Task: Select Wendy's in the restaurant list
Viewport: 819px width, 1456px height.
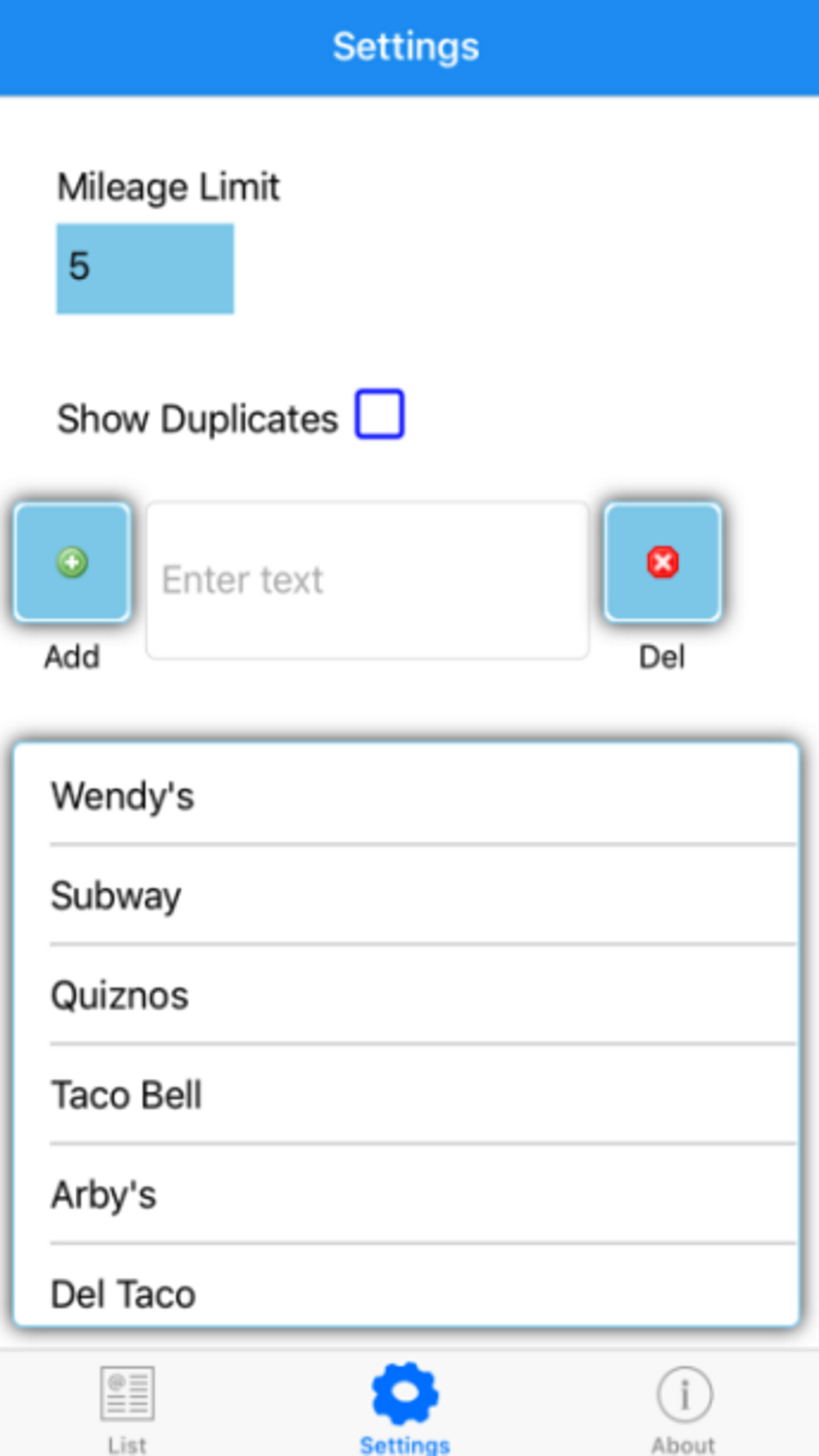Action: [405, 796]
